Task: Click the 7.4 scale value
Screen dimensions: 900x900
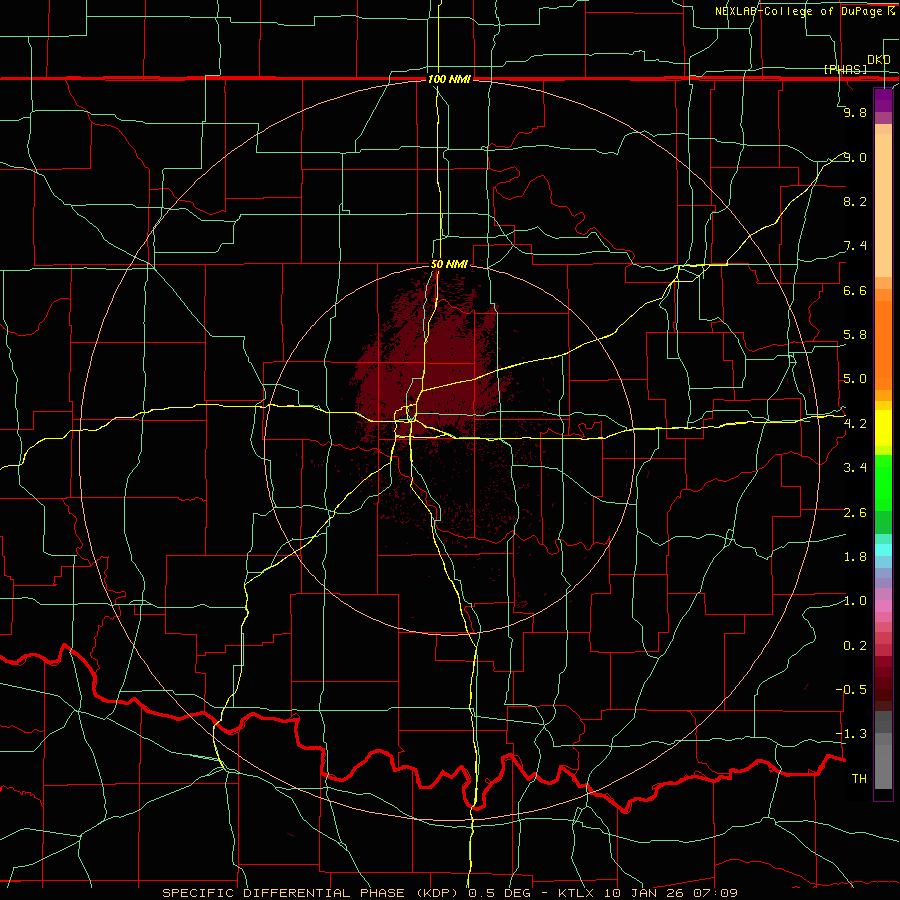Action: click(855, 246)
